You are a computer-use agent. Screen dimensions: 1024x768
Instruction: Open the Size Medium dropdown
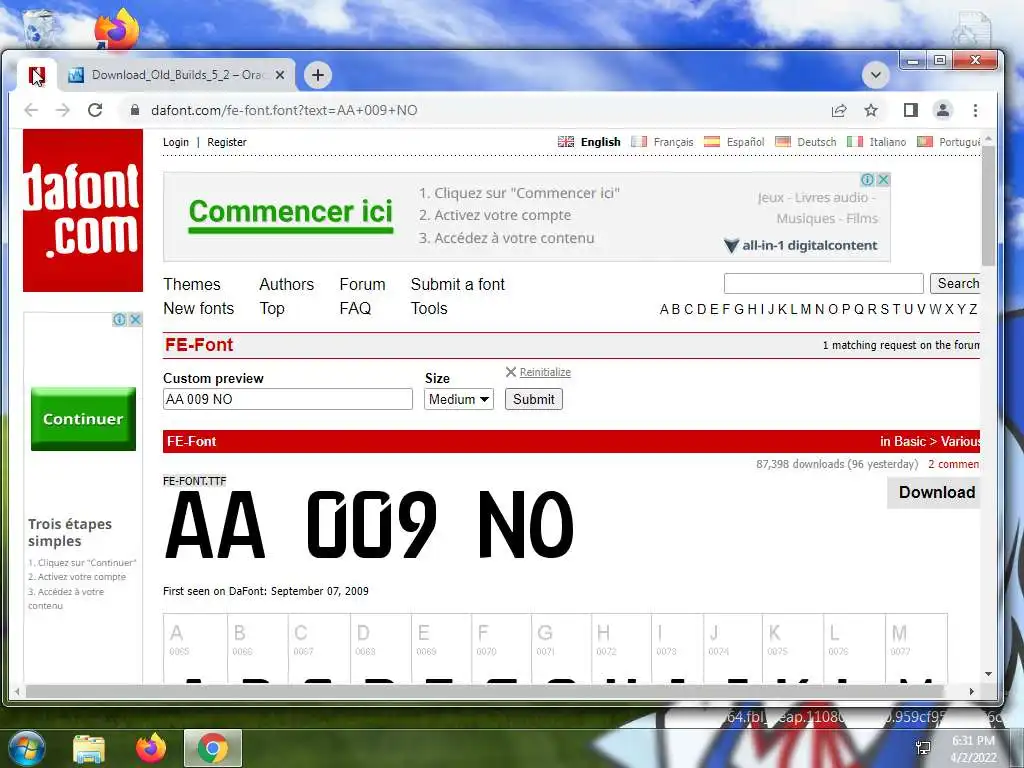[459, 399]
